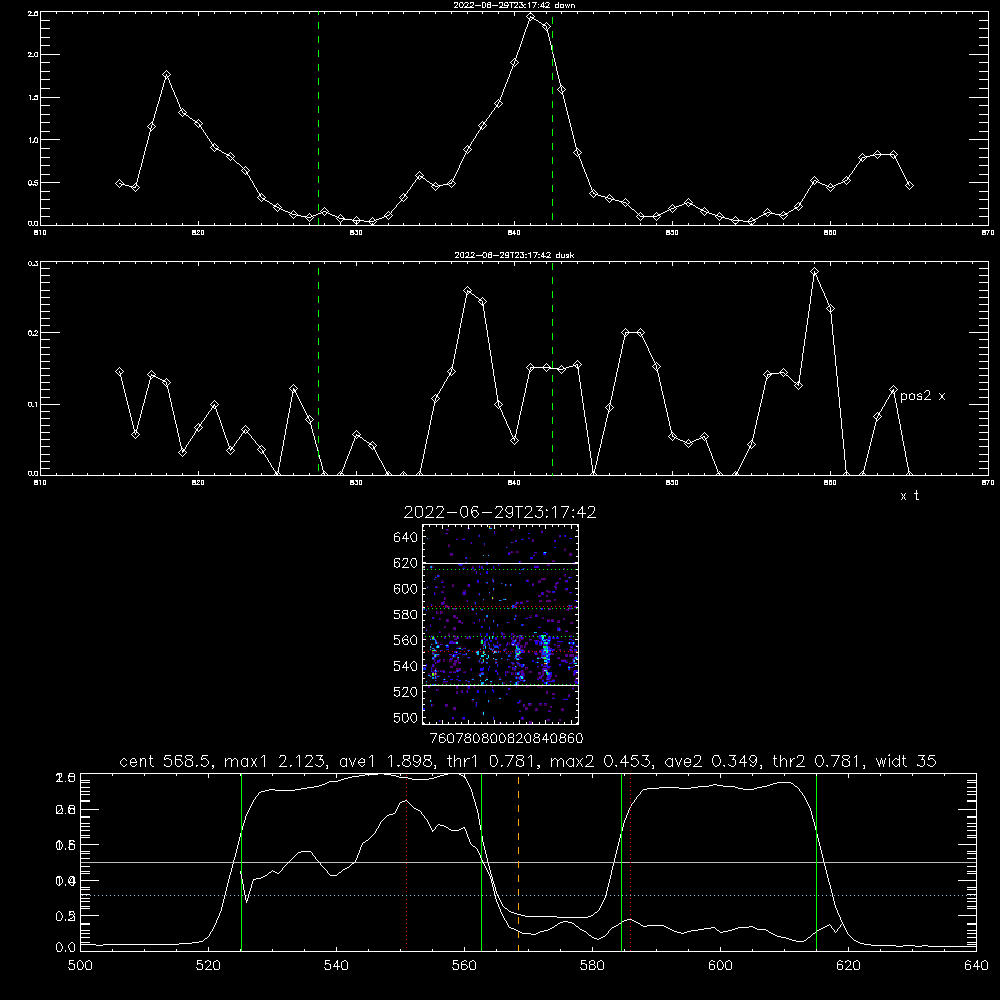Click the left red dotted line in the profile plot
This screenshot has width=1000, height=1000.
coord(407,862)
